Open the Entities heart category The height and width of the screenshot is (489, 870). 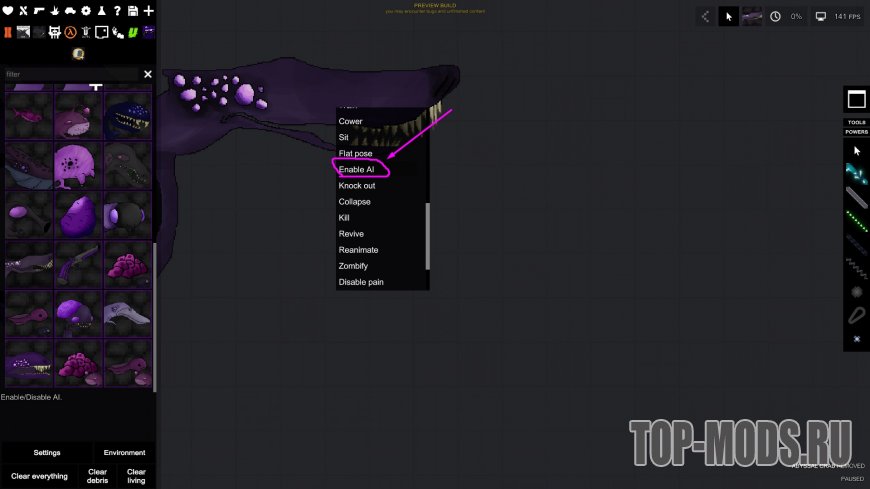coord(7,11)
